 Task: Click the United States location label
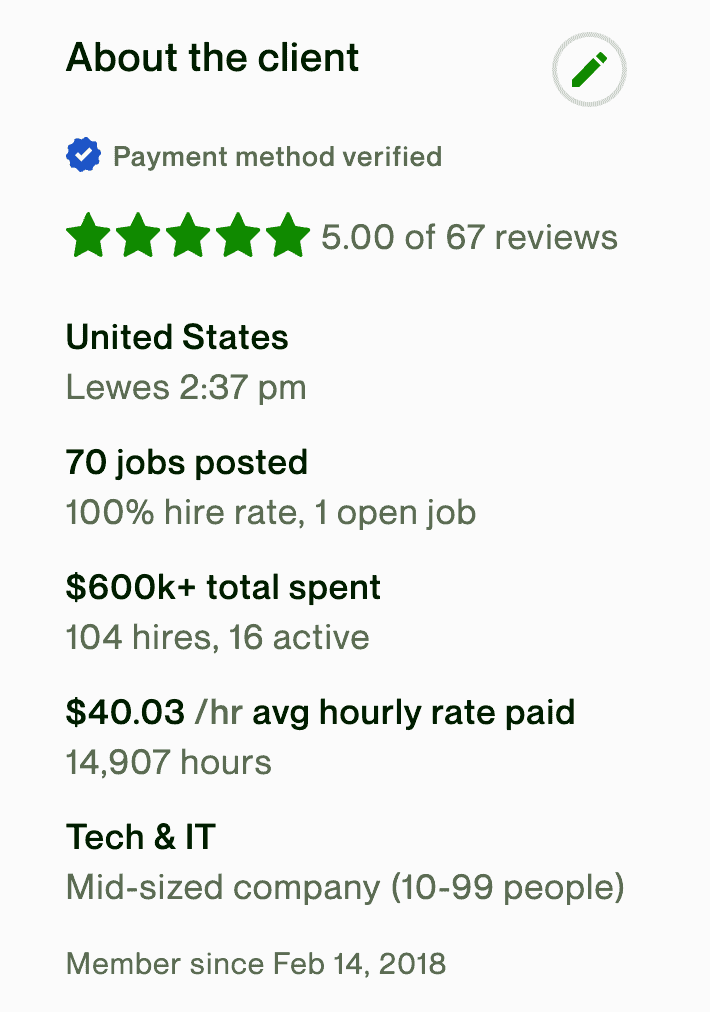176,338
